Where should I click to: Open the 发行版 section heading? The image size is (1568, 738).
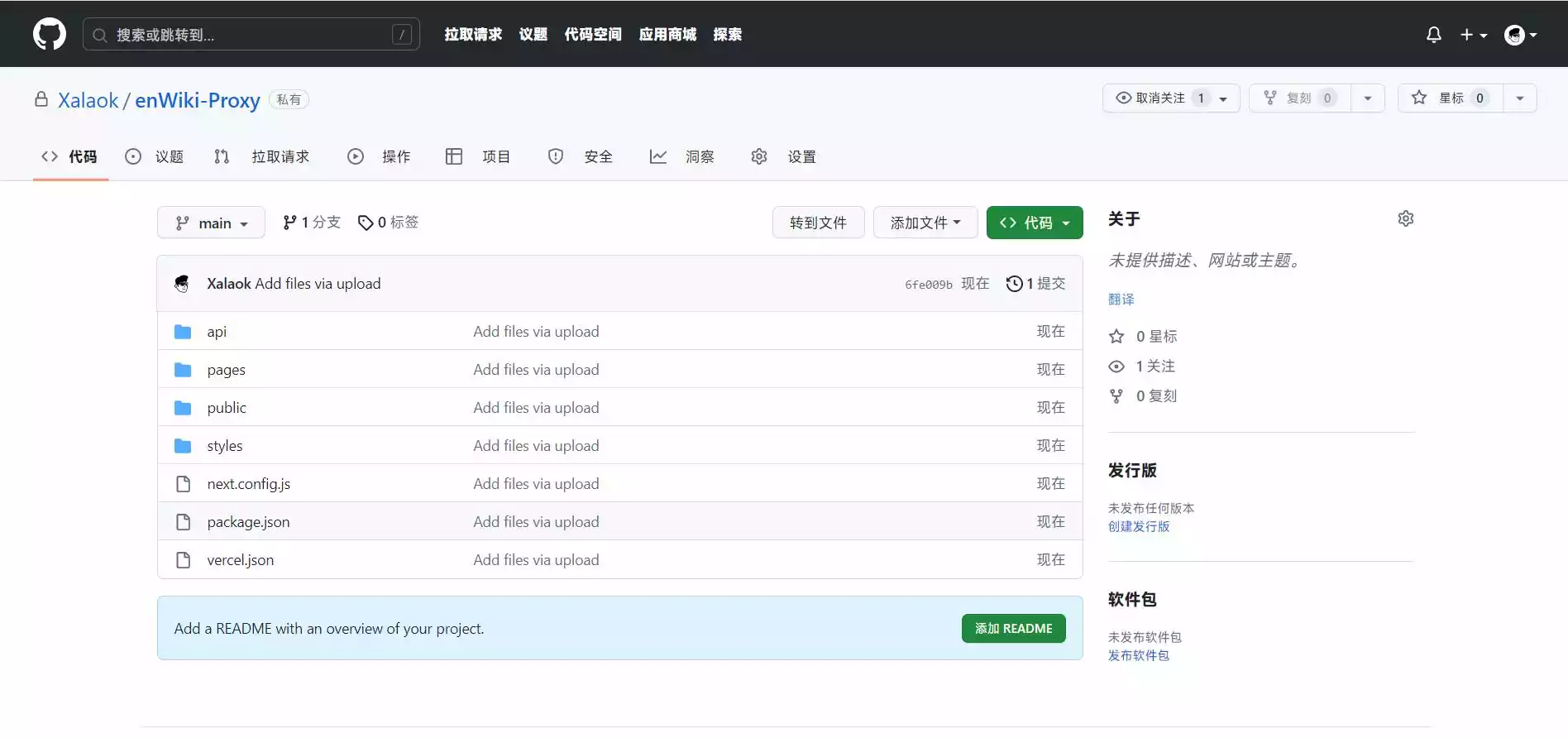1132,471
